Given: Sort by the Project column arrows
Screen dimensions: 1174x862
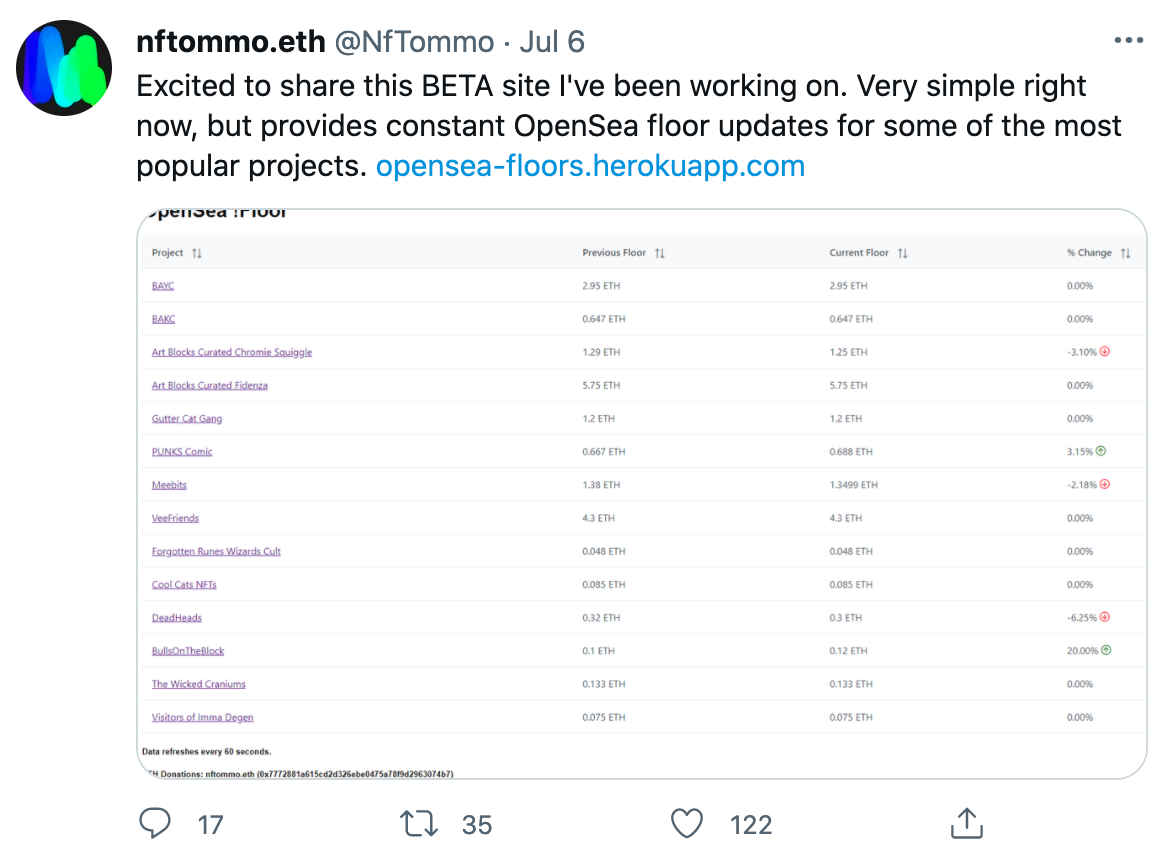Looking at the screenshot, I should click(197, 253).
